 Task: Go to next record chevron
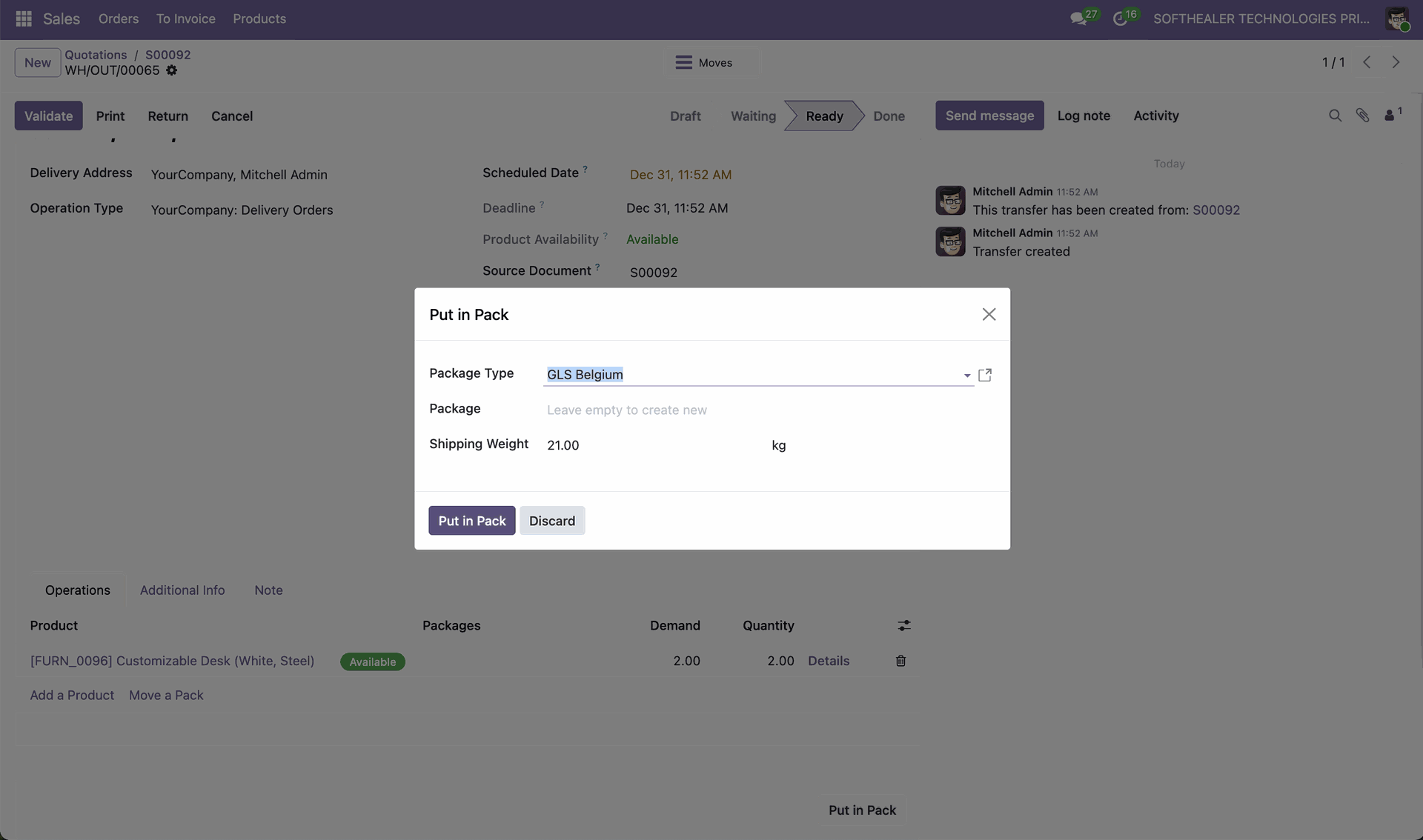(x=1396, y=62)
